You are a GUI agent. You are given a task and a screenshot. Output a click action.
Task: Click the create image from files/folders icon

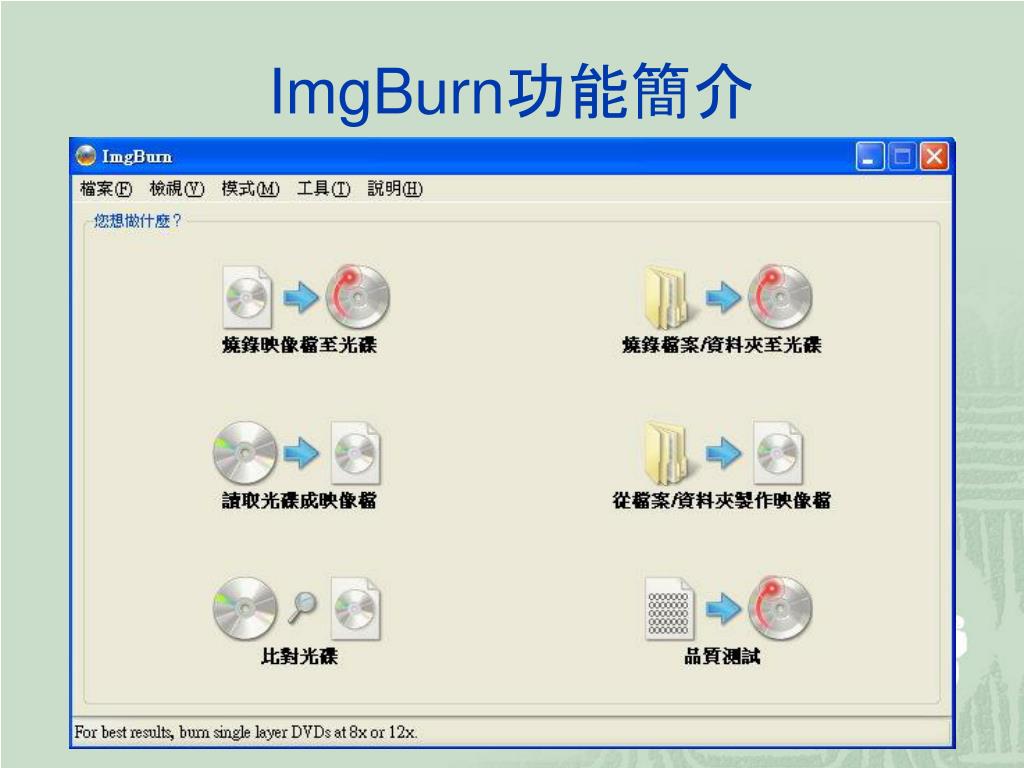[x=724, y=453]
